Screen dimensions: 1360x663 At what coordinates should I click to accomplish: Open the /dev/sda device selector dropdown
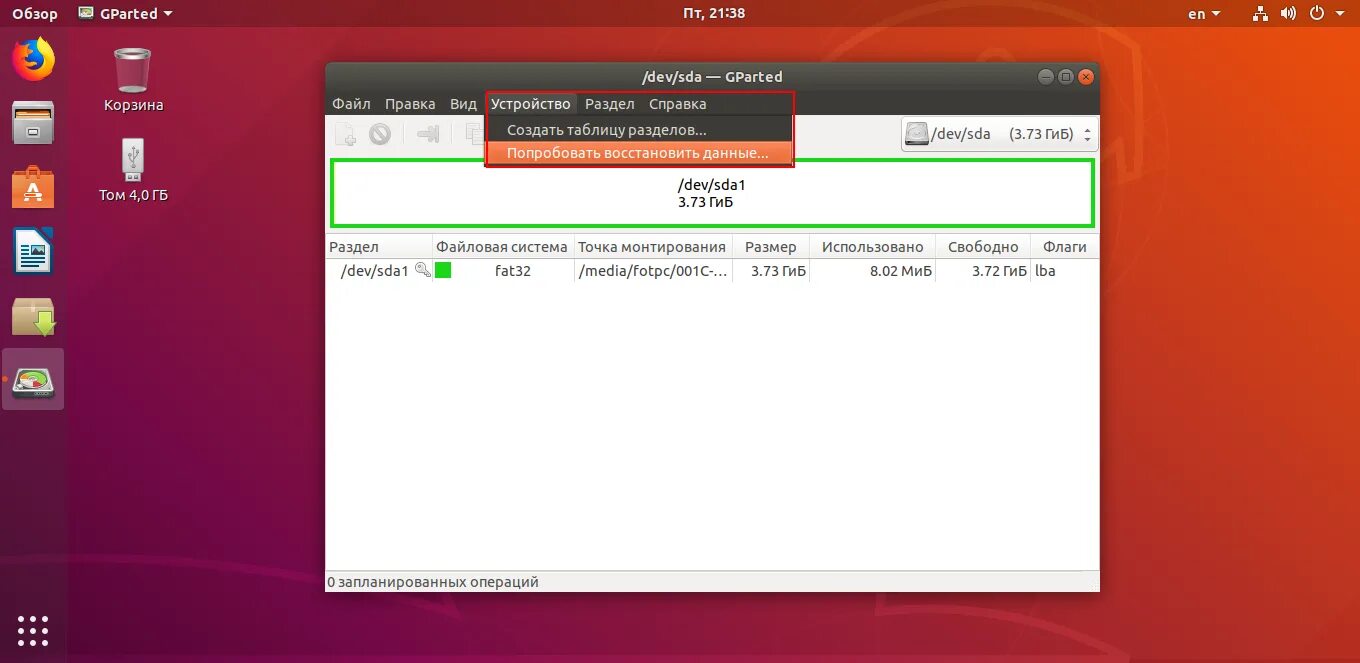[999, 134]
